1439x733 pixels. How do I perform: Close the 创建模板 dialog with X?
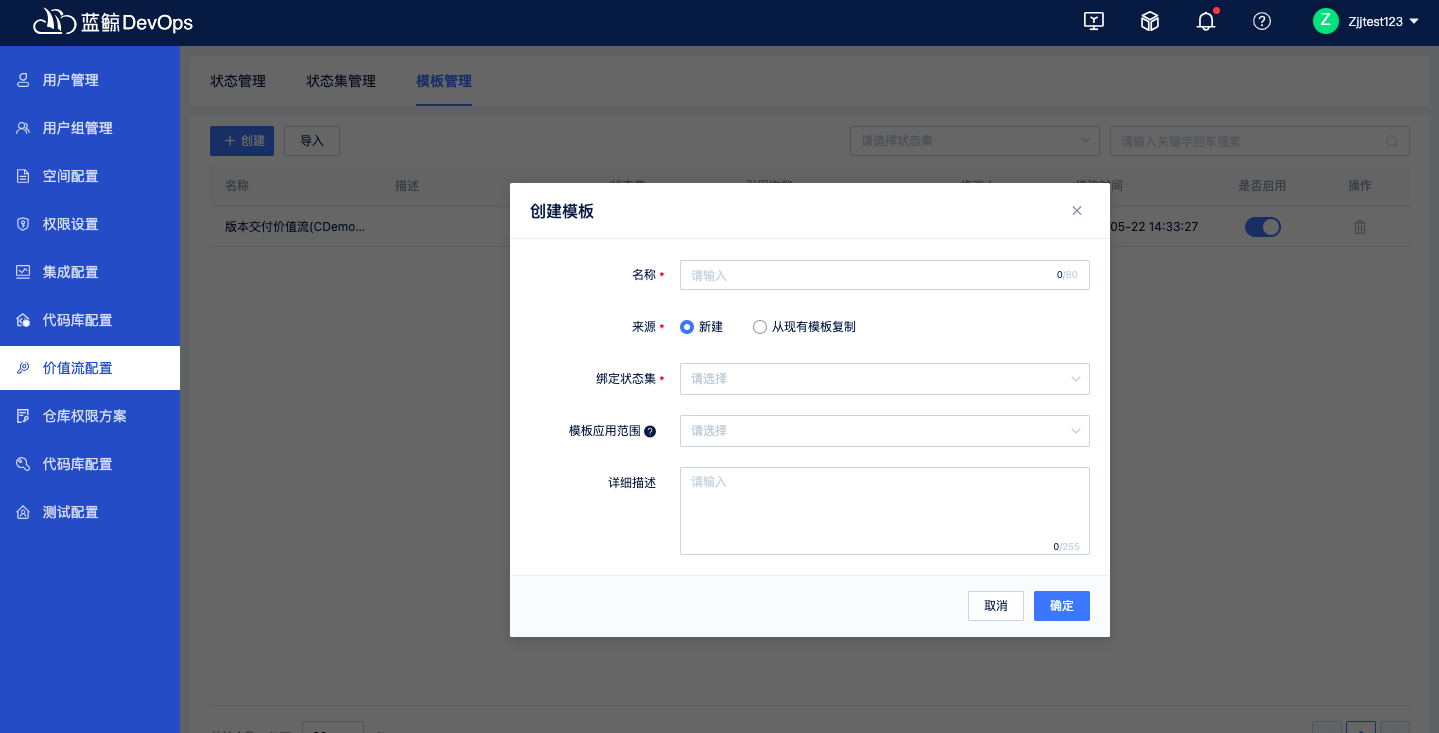click(x=1077, y=211)
